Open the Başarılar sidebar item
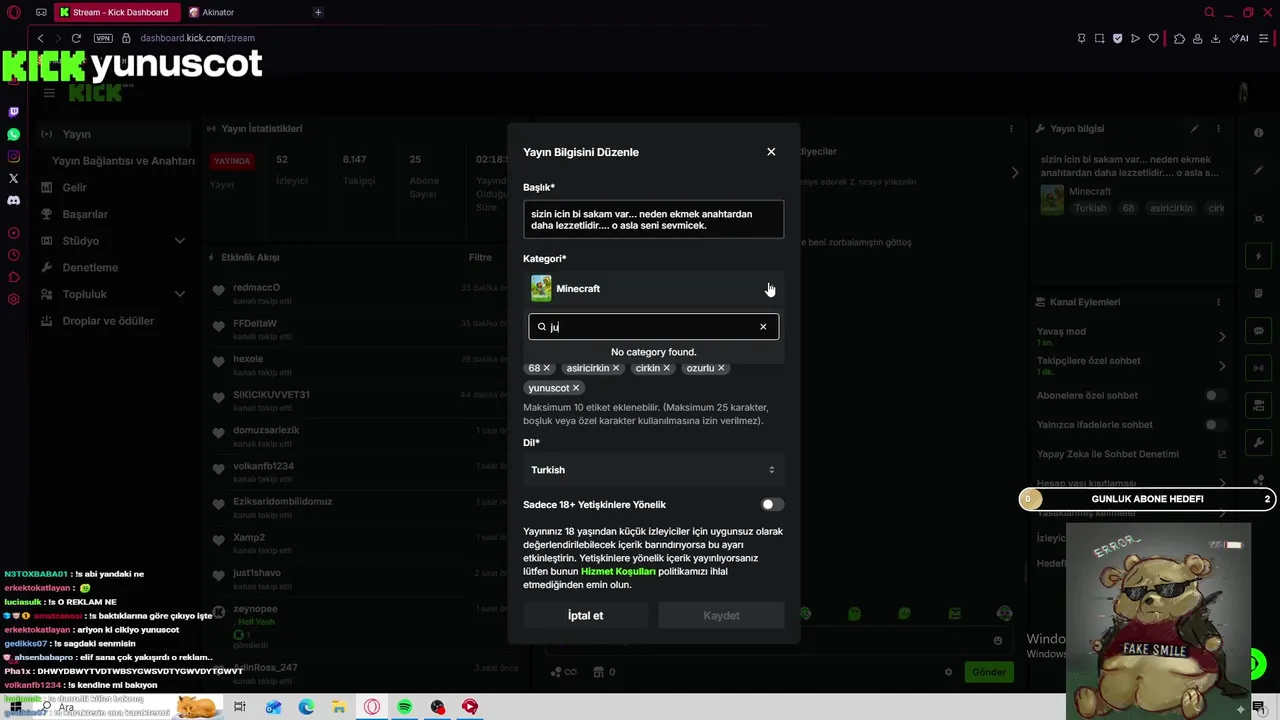The image size is (1280, 720). [85, 214]
